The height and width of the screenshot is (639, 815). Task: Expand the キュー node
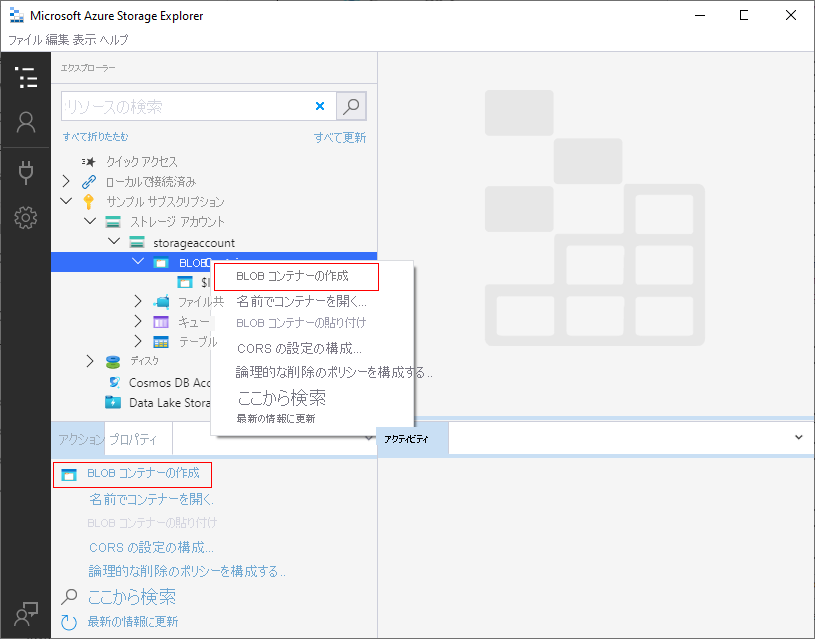pyautogui.click(x=138, y=321)
